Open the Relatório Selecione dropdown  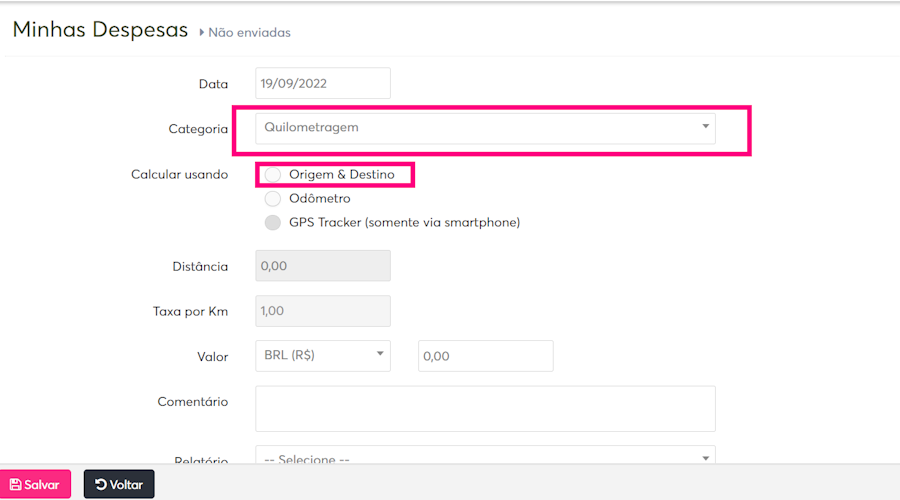[x=485, y=457]
